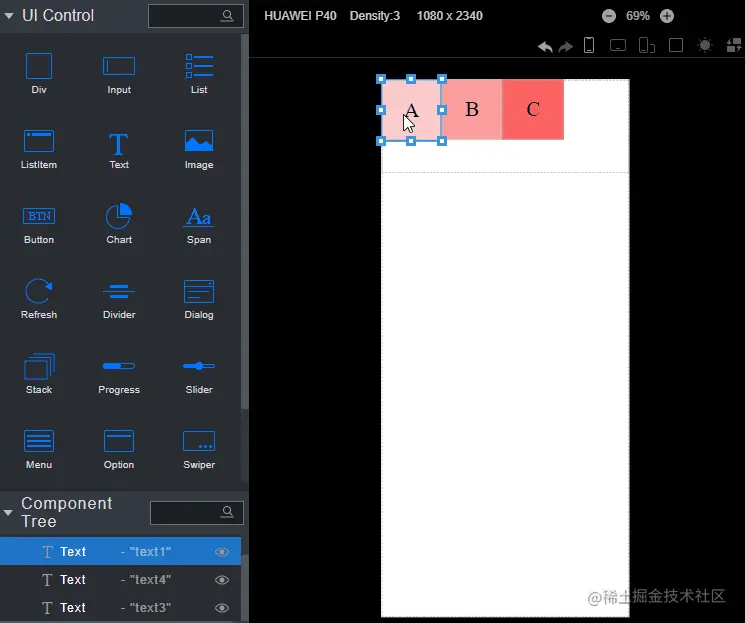Redo the last canvas action
This screenshot has width=745, height=623.
pos(565,47)
